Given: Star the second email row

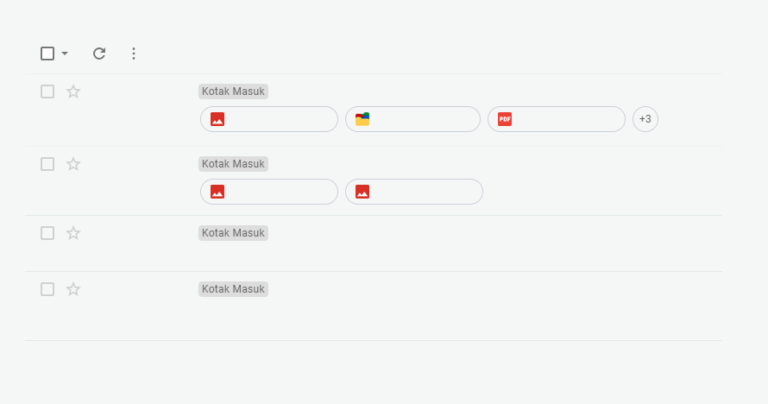Looking at the screenshot, I should point(73,164).
